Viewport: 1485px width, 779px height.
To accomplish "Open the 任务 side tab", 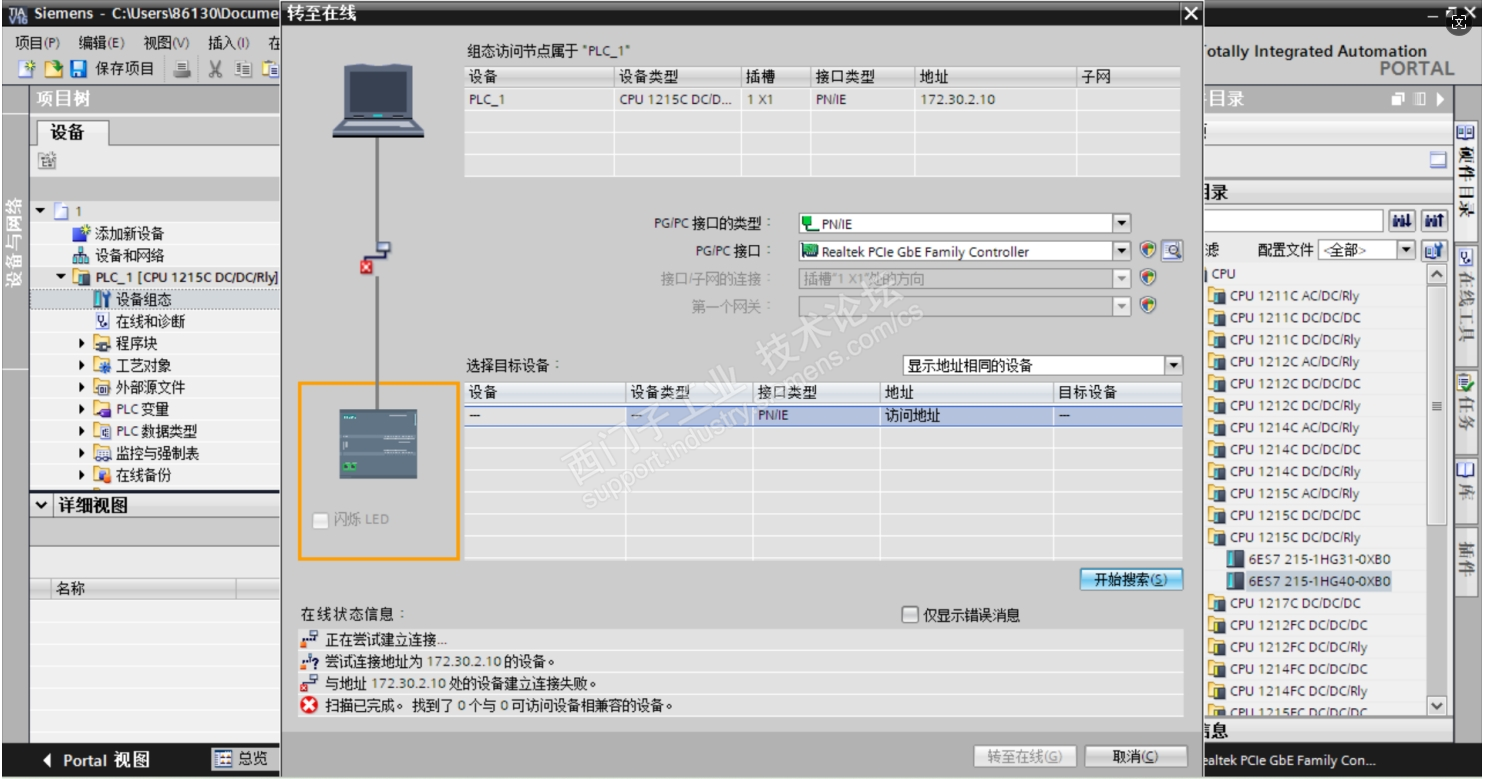I will point(1465,410).
